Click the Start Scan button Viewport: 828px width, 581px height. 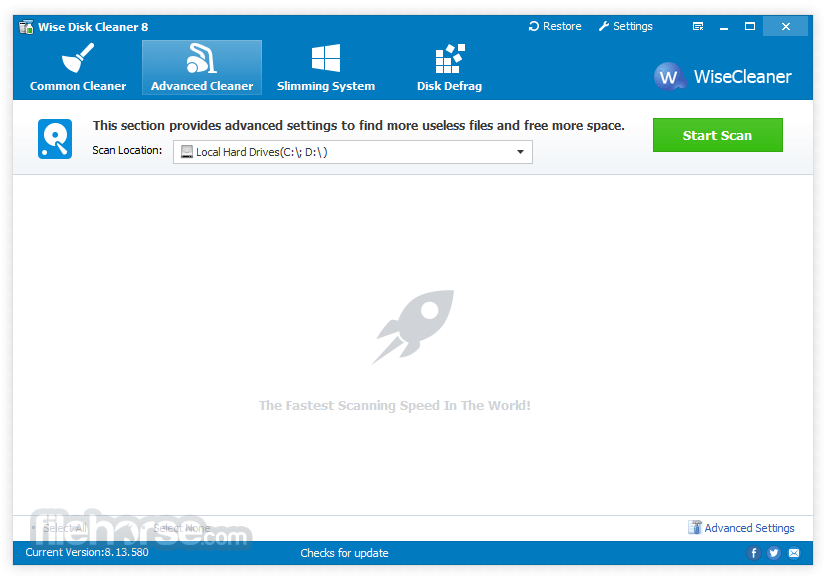click(718, 135)
